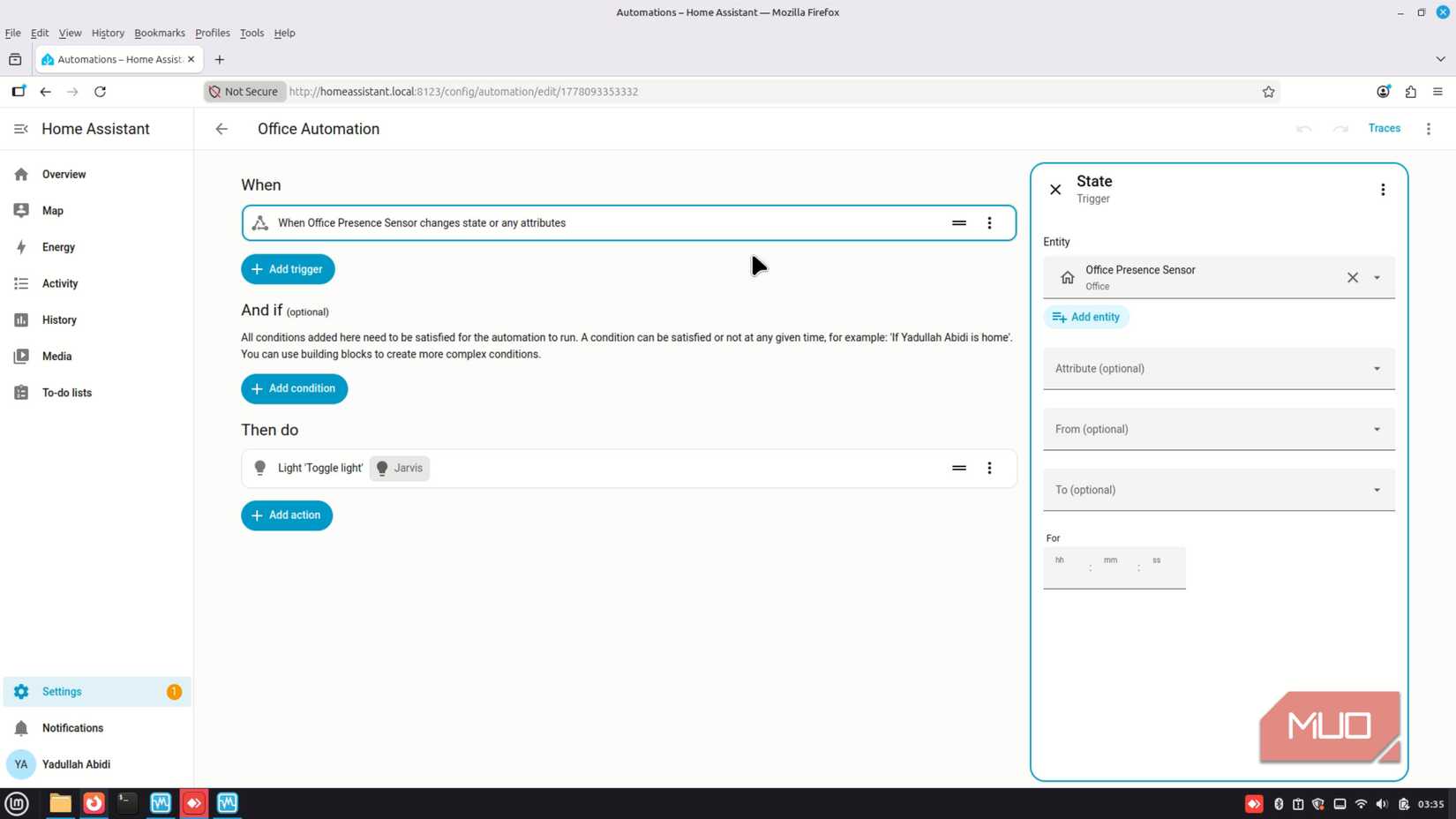This screenshot has width=1456, height=819.
Task: Open the Map page
Action: point(97,211)
